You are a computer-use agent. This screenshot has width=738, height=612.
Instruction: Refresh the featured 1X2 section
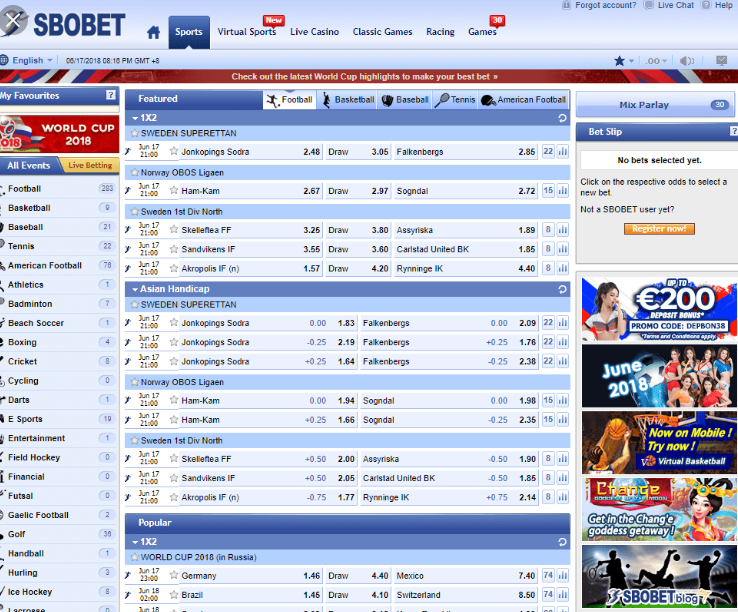coord(562,118)
